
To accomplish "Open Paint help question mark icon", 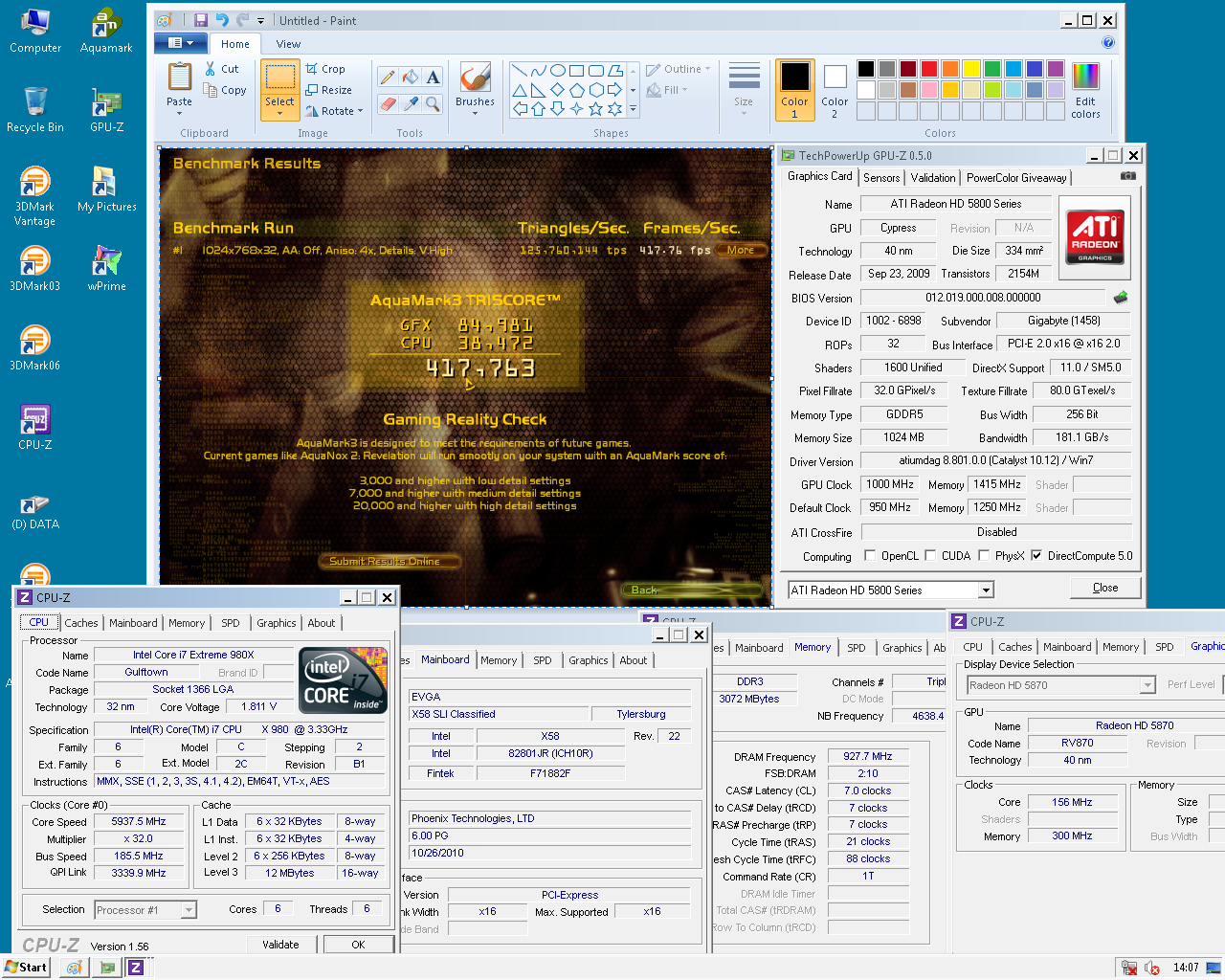I will tap(1108, 43).
